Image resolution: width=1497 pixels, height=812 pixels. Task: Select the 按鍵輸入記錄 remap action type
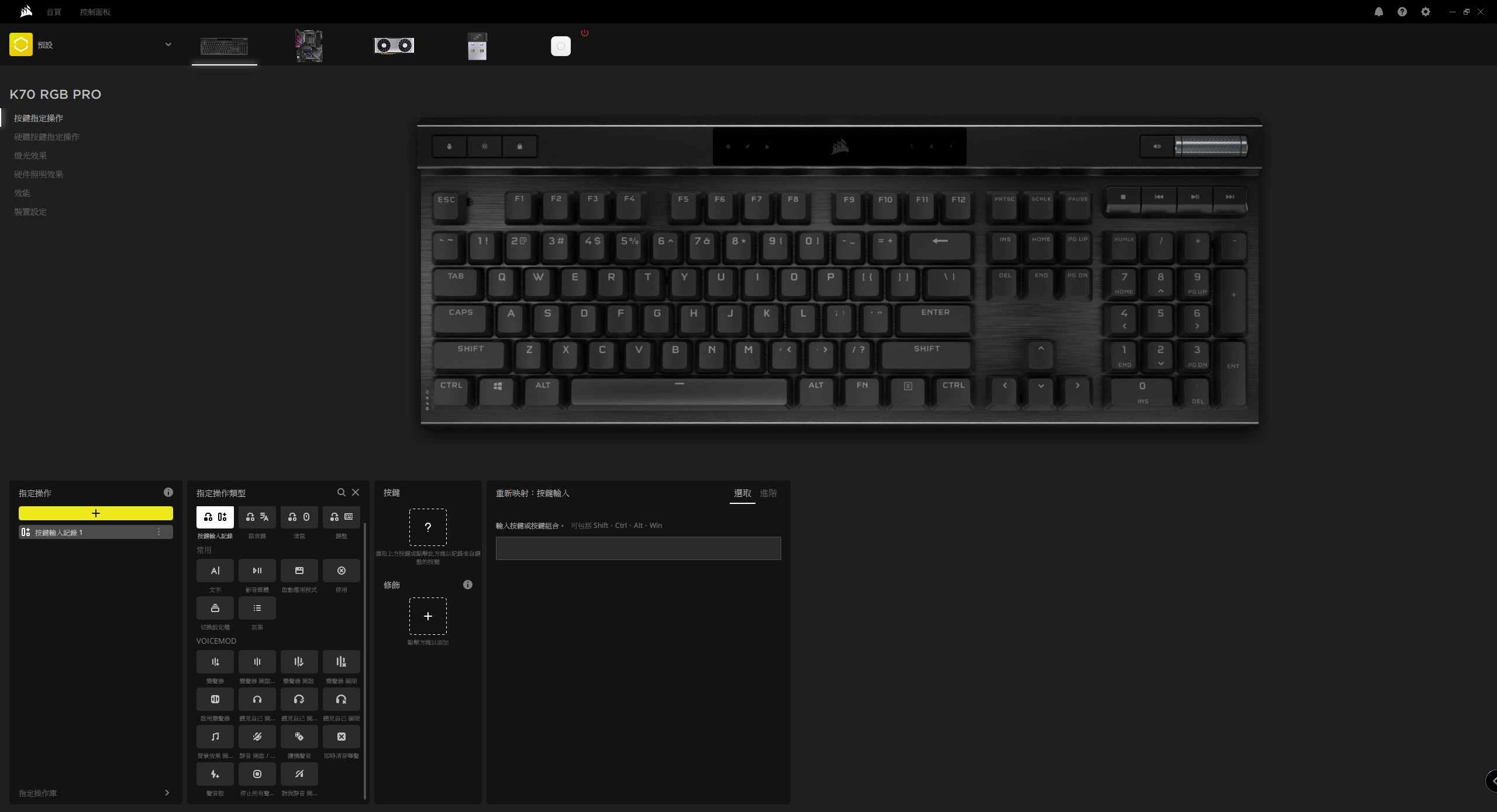click(215, 517)
